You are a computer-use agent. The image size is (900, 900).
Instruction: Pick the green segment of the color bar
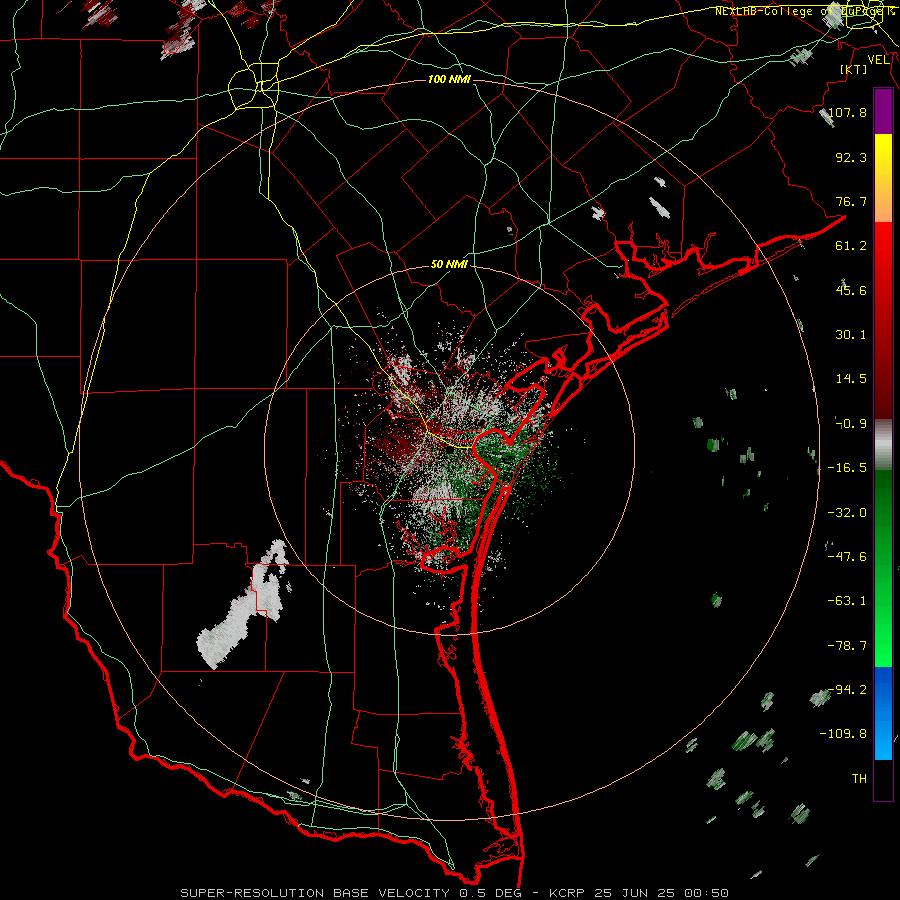(883, 568)
